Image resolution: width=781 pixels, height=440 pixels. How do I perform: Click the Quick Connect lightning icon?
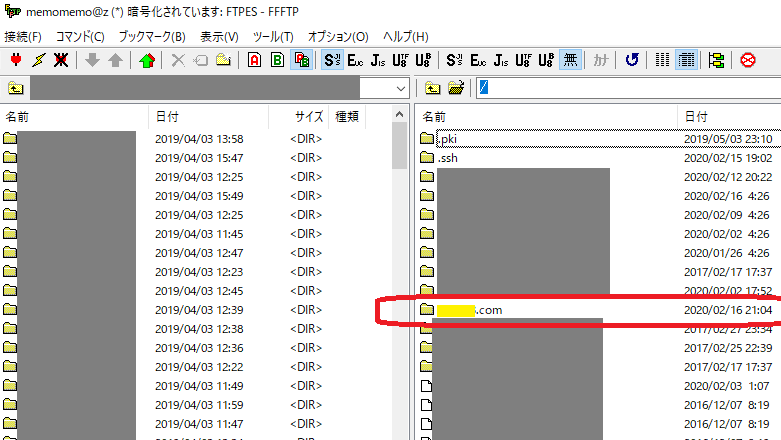(x=38, y=60)
